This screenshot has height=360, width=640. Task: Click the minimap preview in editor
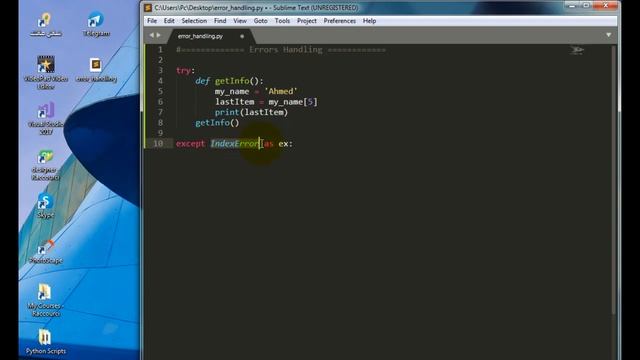pyautogui.click(x=577, y=50)
